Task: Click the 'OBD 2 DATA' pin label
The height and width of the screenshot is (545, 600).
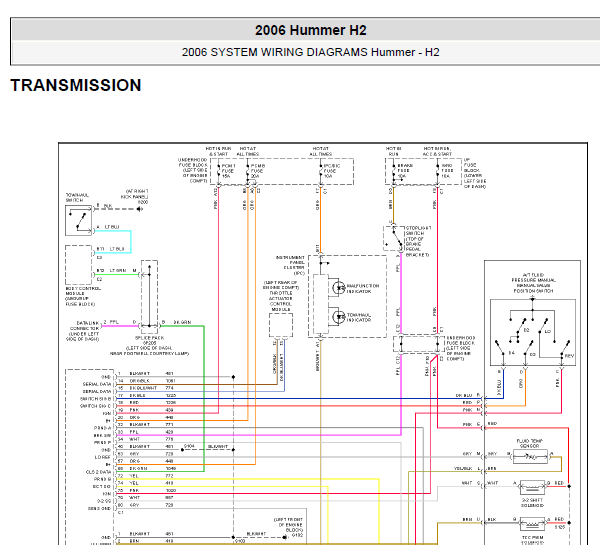Action: tap(98, 472)
